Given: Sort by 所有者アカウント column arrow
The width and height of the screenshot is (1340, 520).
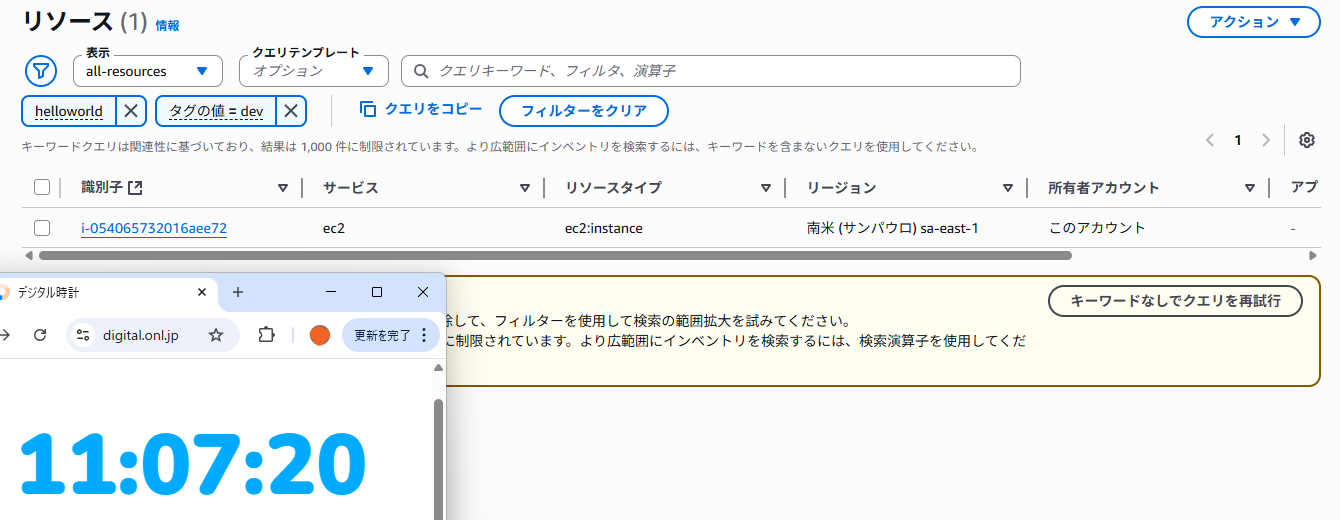Looking at the screenshot, I should pos(1250,188).
